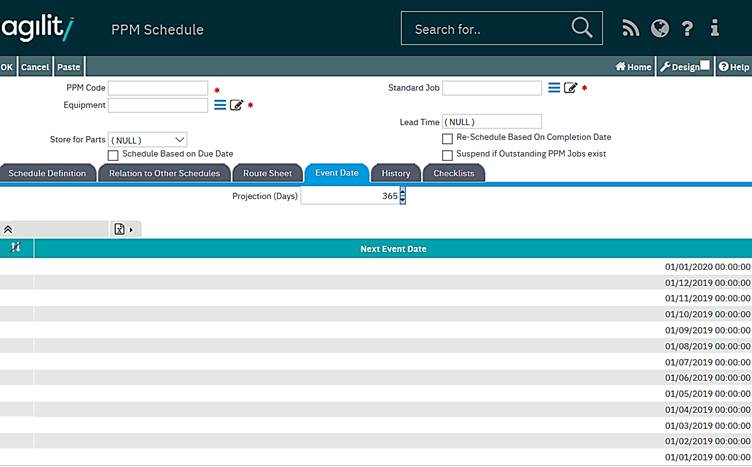This screenshot has width=752, height=467.
Task: Click the question mark help icon in header
Action: (x=687, y=28)
